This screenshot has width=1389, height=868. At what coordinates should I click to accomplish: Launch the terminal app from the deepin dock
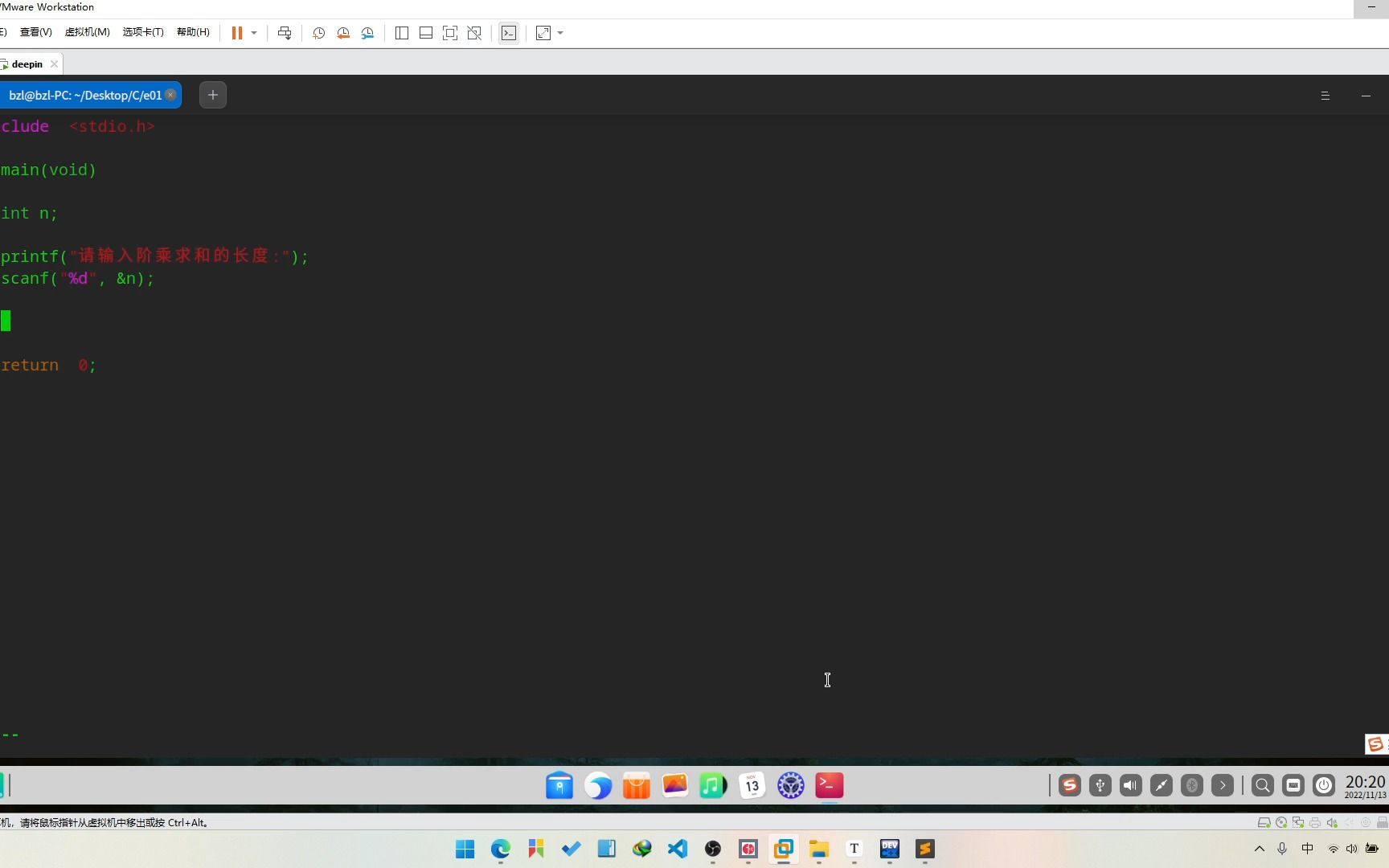point(829,785)
